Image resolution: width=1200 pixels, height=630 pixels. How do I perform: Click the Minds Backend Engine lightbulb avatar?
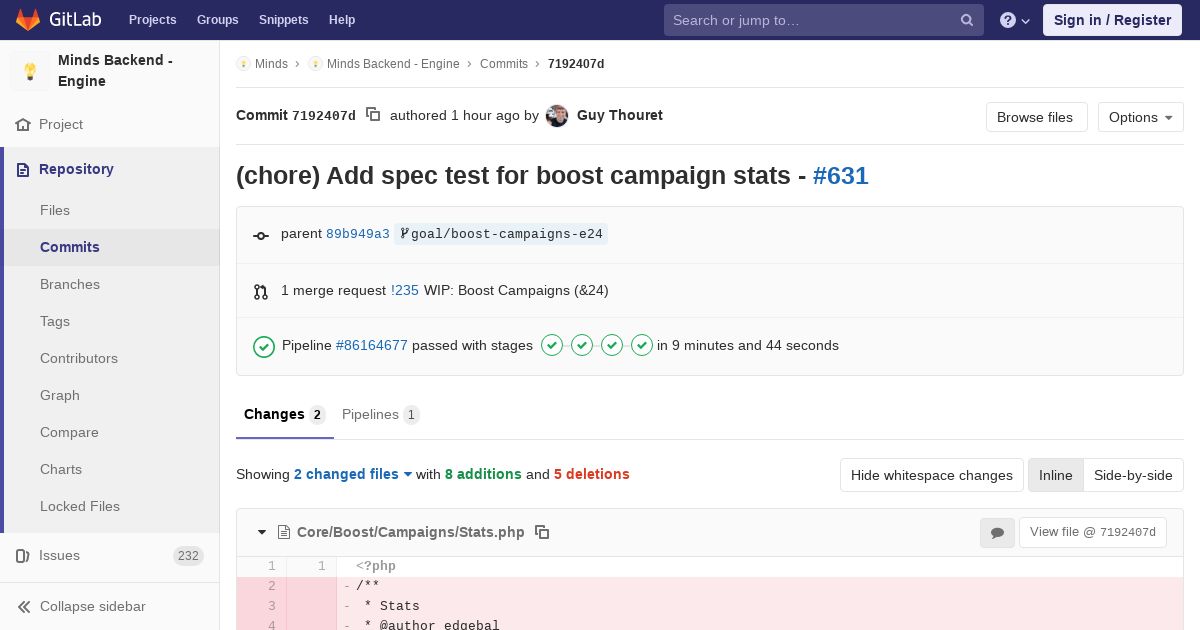30,71
